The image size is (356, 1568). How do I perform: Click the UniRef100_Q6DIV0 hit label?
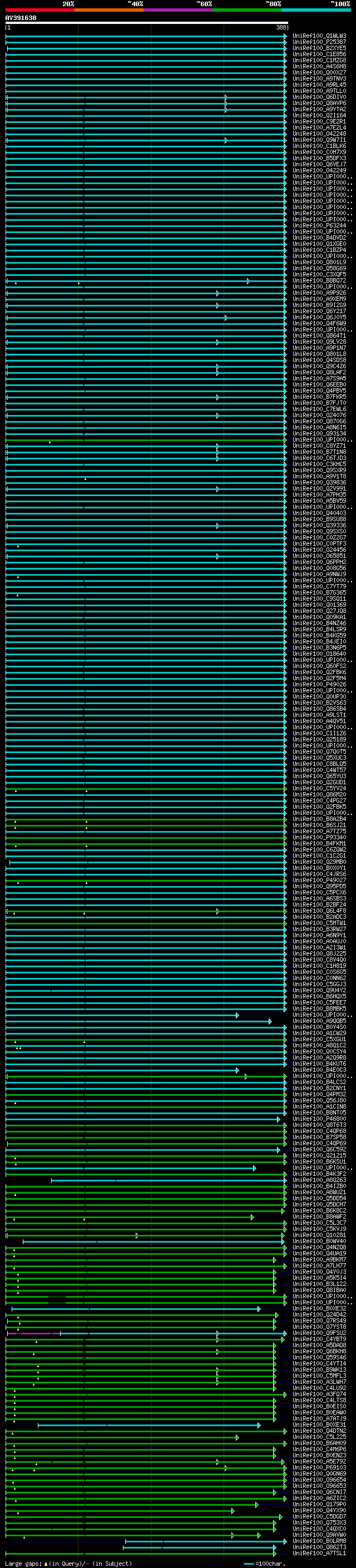pos(319,97)
